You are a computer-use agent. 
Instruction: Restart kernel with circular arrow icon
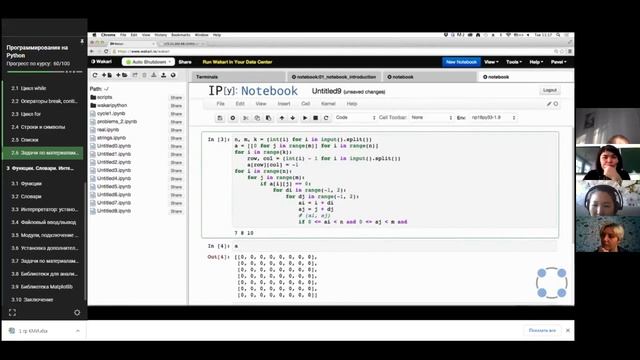coord(326,118)
